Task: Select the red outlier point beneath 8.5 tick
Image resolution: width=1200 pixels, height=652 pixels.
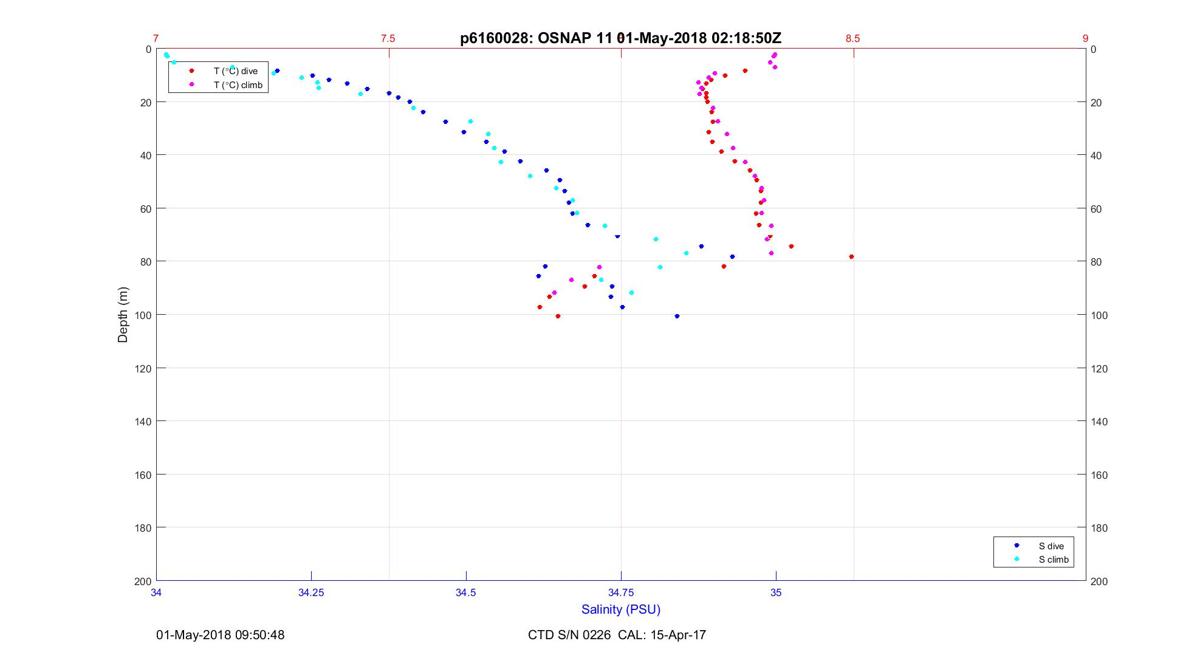Action: coord(851,257)
